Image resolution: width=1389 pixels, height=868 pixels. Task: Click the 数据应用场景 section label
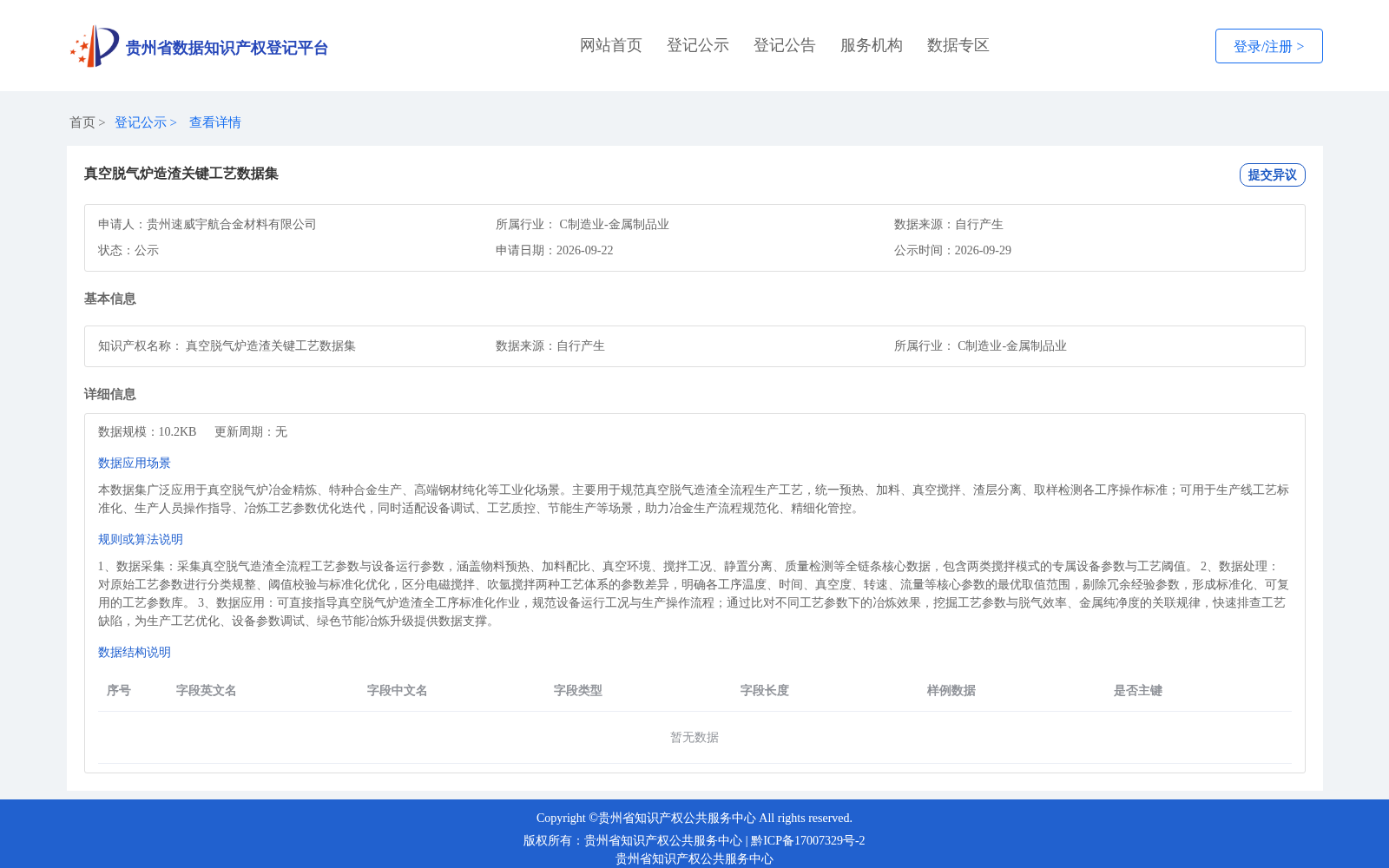135,464
